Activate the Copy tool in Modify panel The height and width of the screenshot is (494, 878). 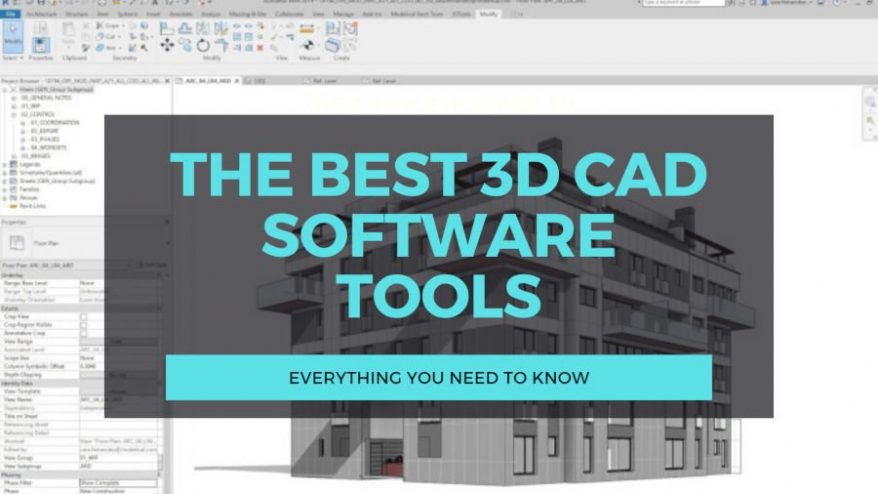185,45
